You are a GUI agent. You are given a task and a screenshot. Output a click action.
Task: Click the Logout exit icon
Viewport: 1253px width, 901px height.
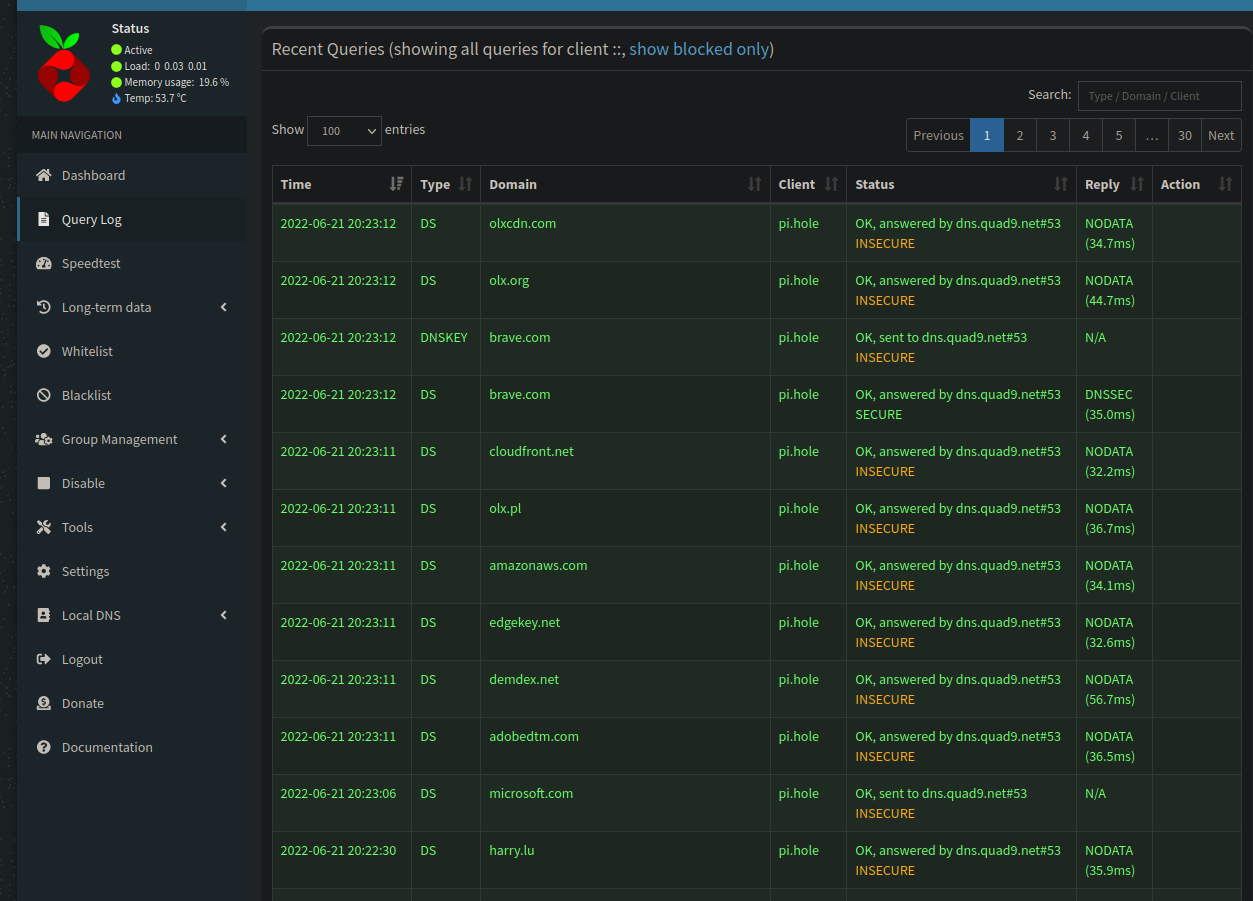[x=43, y=659]
